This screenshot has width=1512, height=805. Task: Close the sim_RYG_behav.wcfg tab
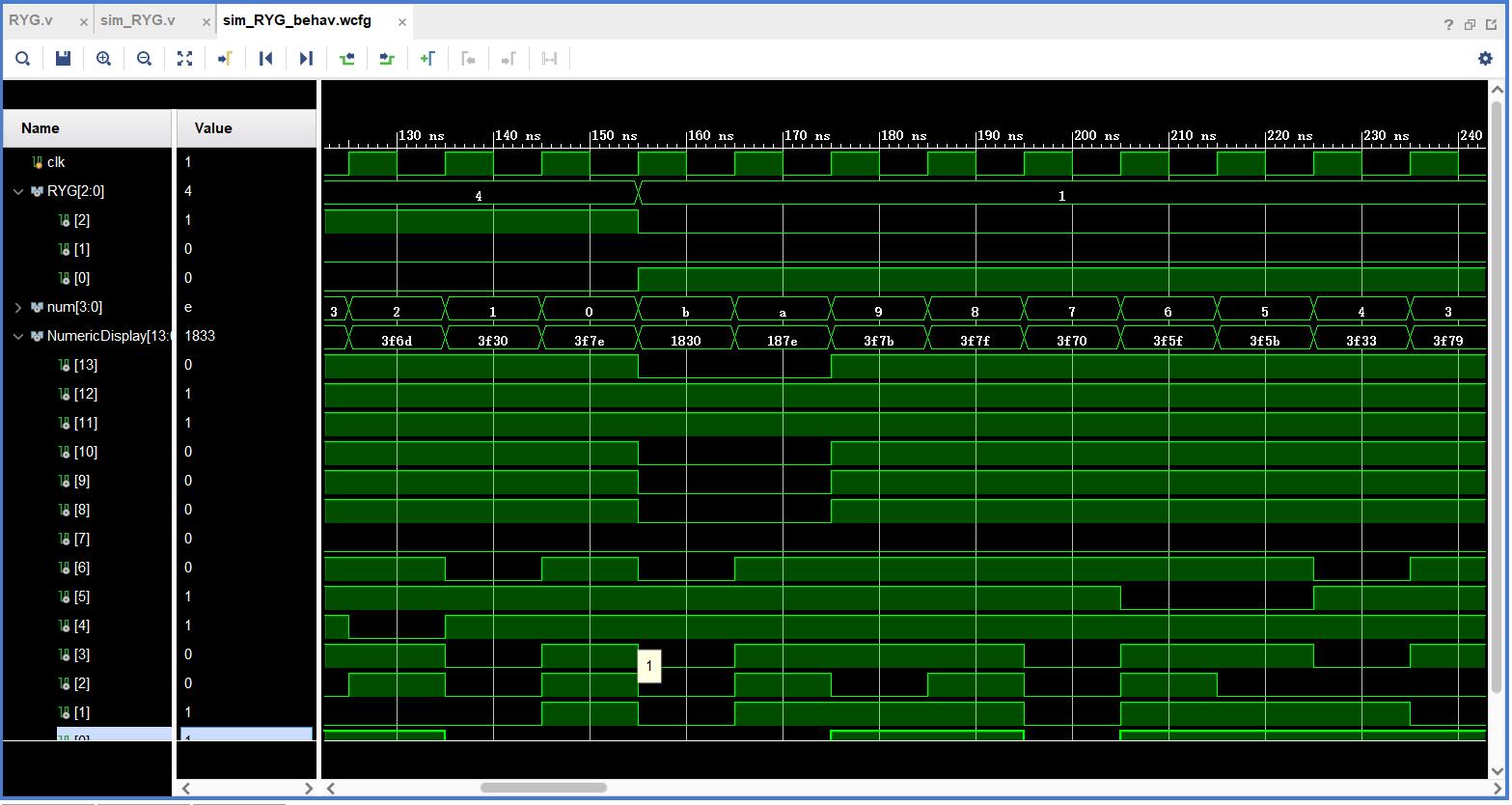point(402,21)
